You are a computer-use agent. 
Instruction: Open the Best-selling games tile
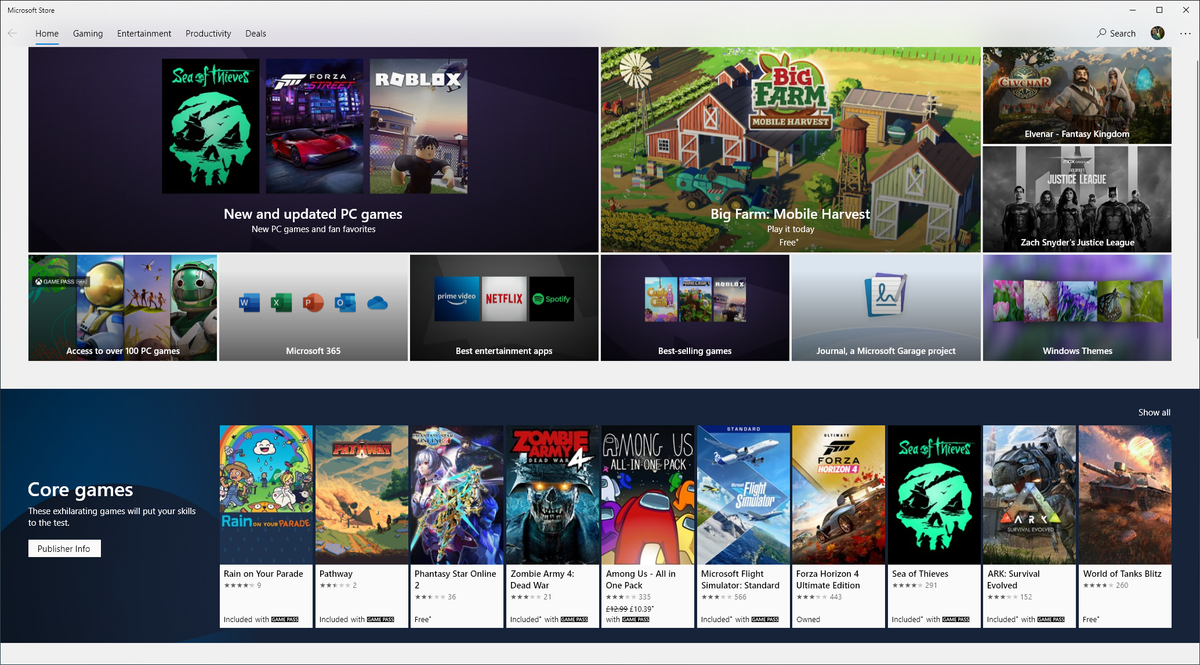pos(694,307)
